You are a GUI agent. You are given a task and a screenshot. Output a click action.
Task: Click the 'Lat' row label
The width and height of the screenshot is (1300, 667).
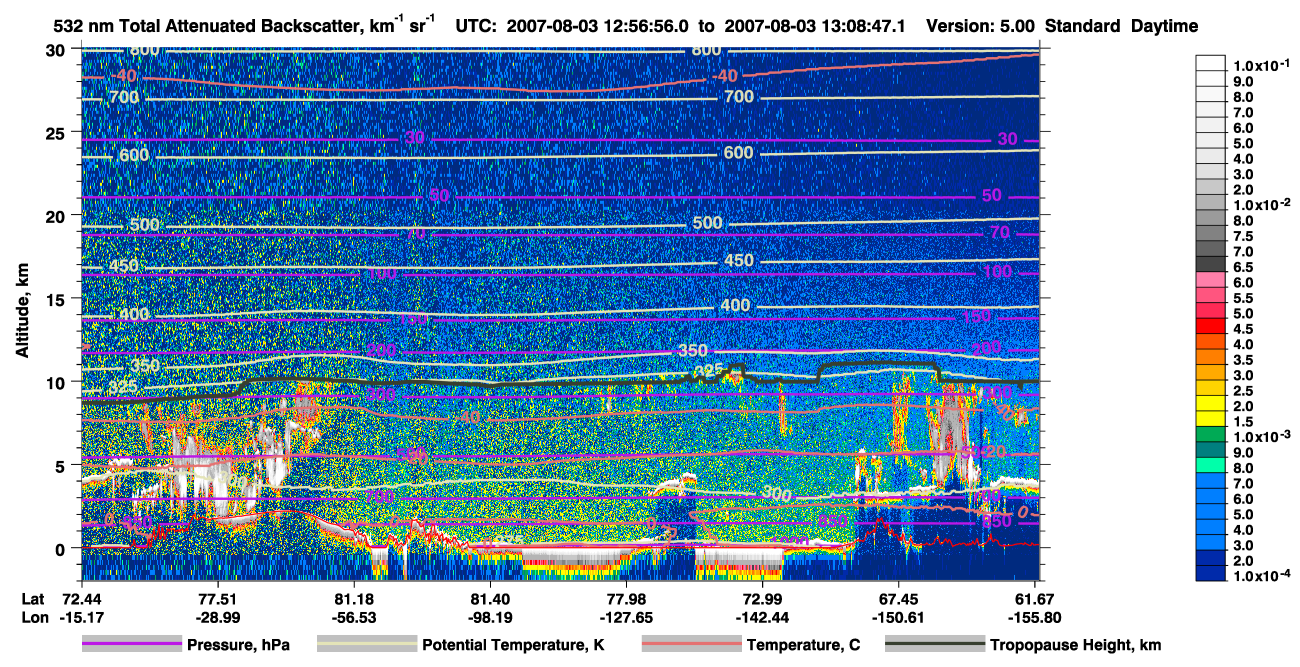pyautogui.click(x=33, y=599)
